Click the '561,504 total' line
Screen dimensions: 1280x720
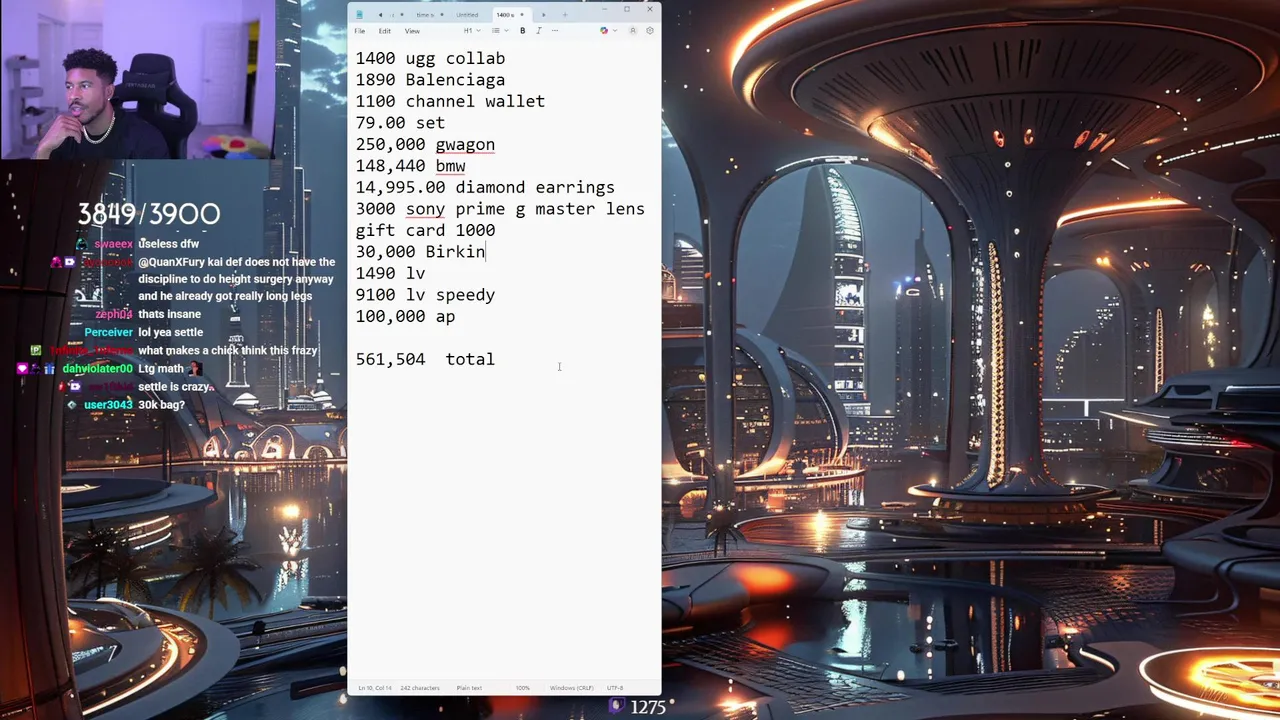coord(425,359)
